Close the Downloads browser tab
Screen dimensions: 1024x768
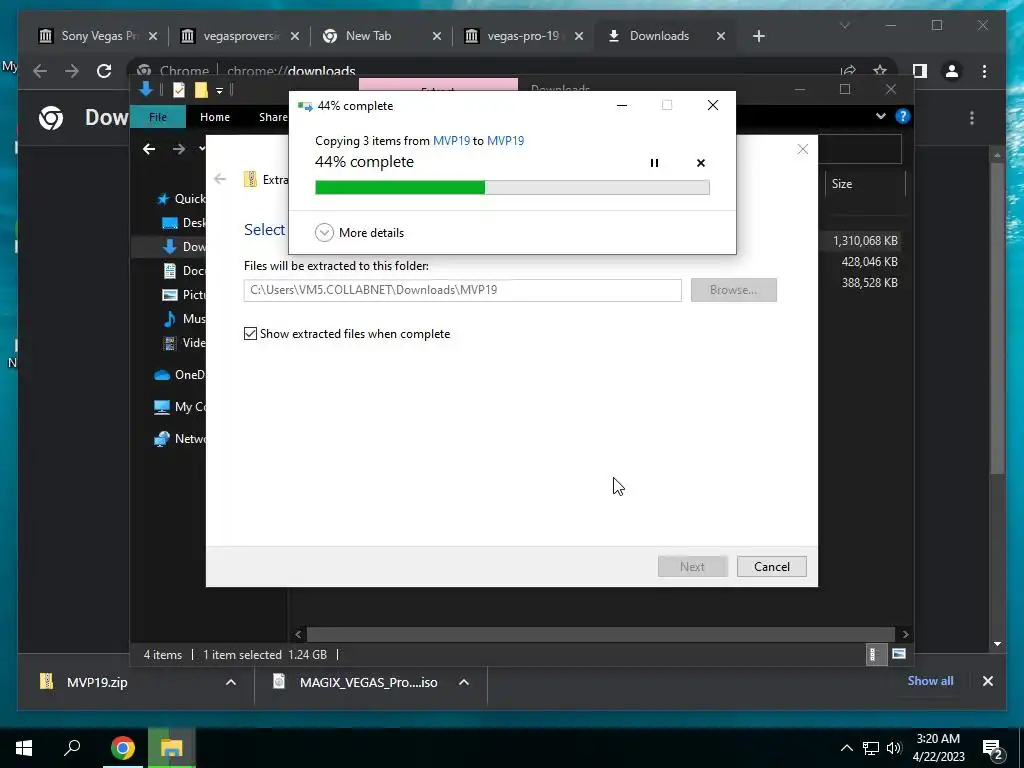721,37
